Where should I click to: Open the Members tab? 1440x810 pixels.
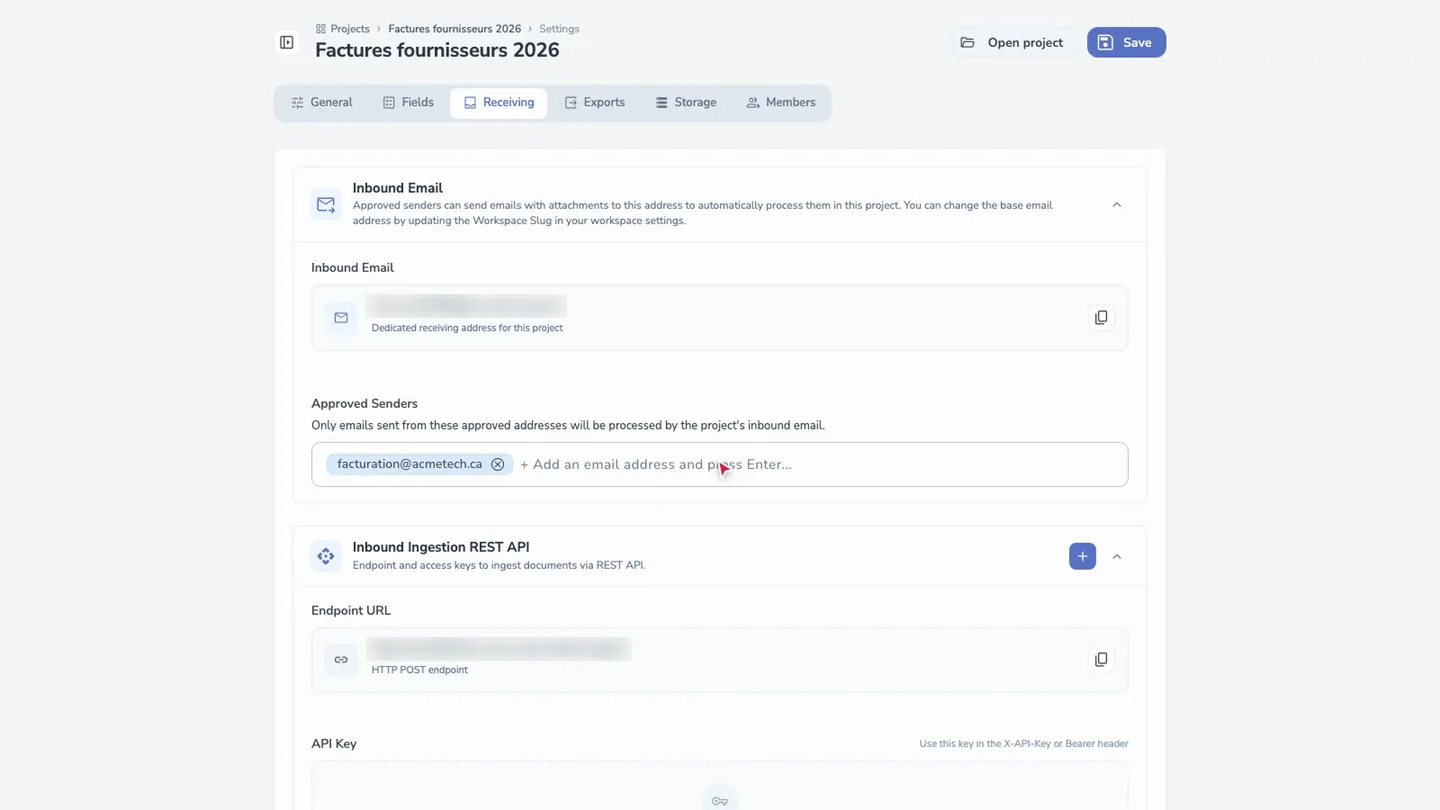click(x=781, y=103)
